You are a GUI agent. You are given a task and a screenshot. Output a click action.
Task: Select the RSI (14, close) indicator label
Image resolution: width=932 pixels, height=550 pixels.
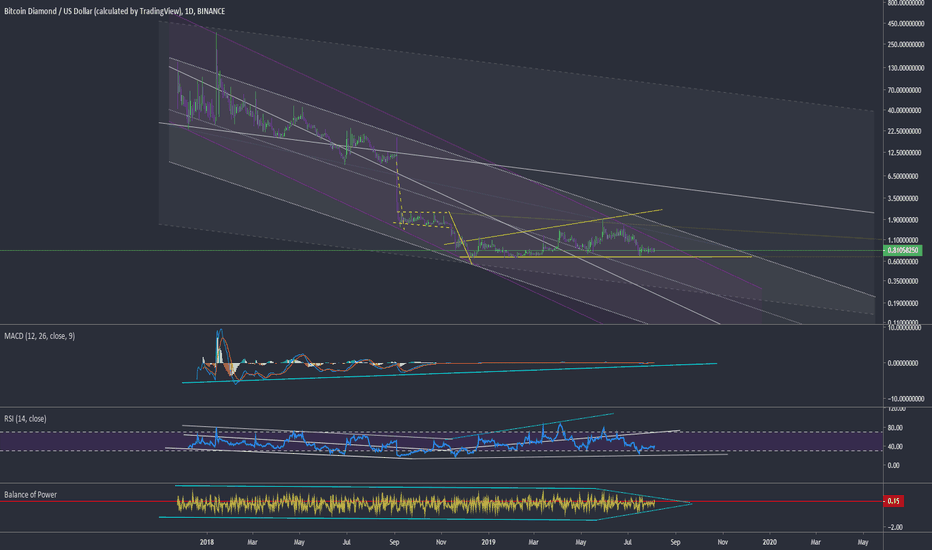click(x=25, y=419)
